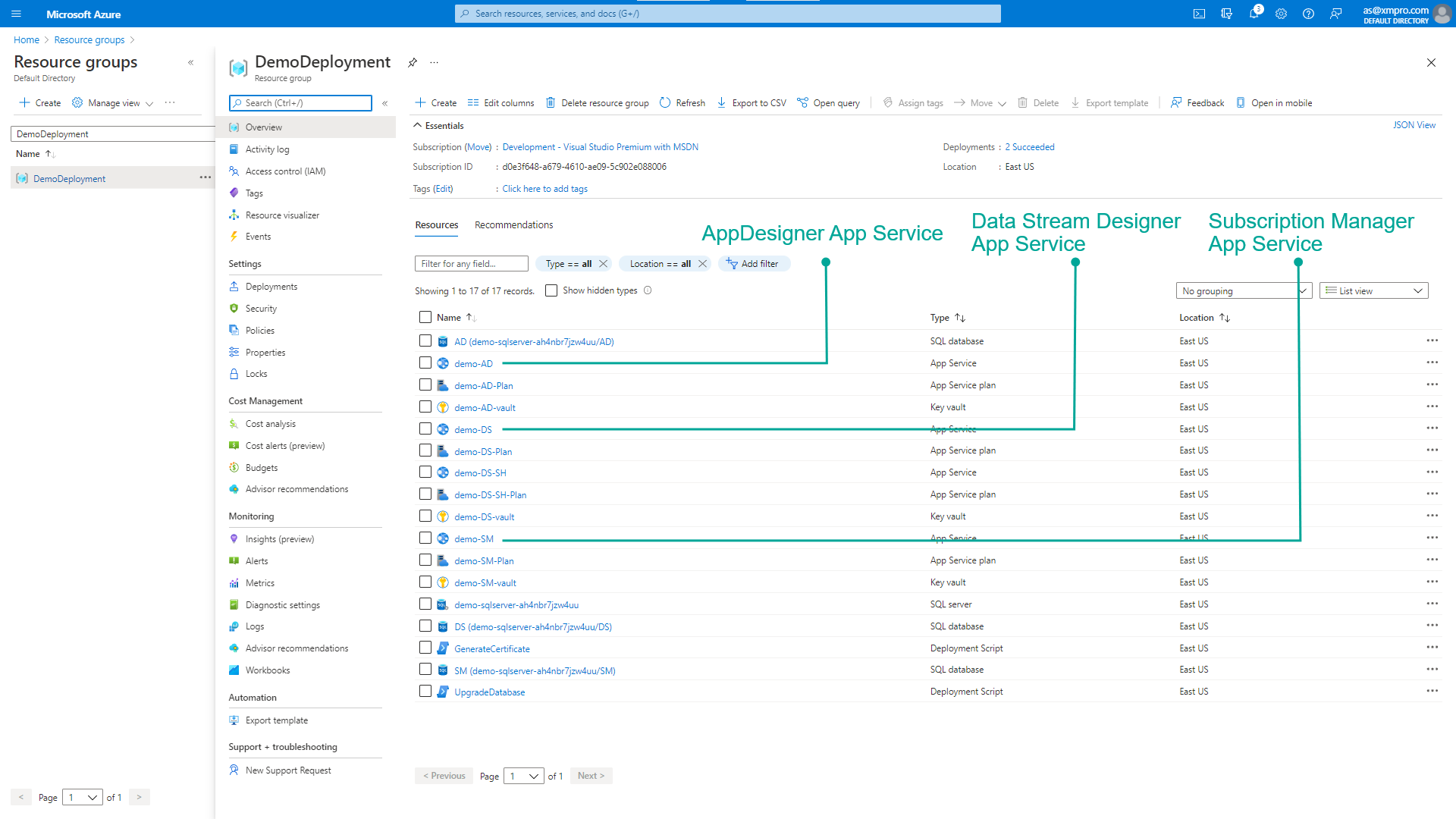Open Directories and subscriptions filter icon
The height and width of the screenshot is (819, 1456).
[x=1226, y=14]
